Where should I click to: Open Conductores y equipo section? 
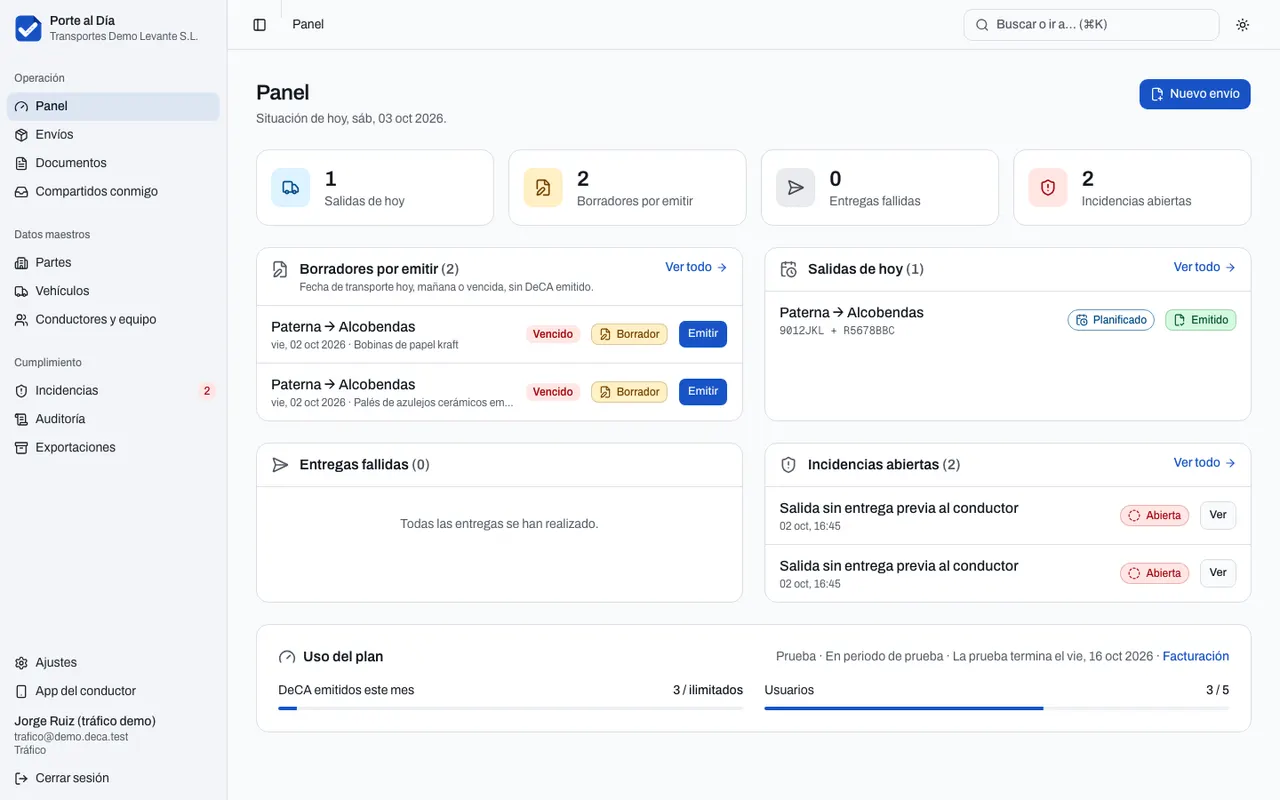[x=113, y=320]
